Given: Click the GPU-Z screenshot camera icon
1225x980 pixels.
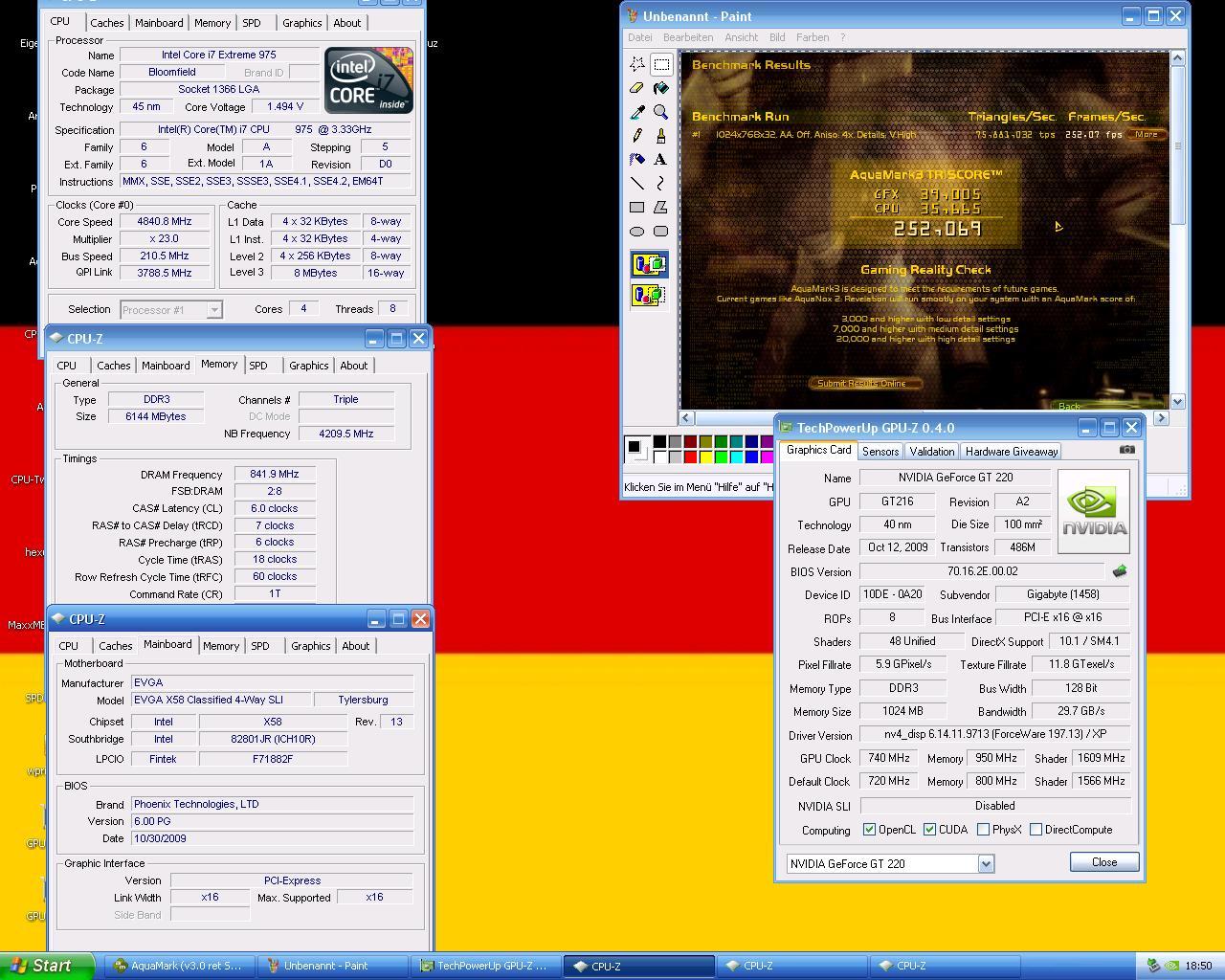Looking at the screenshot, I should [1127, 450].
